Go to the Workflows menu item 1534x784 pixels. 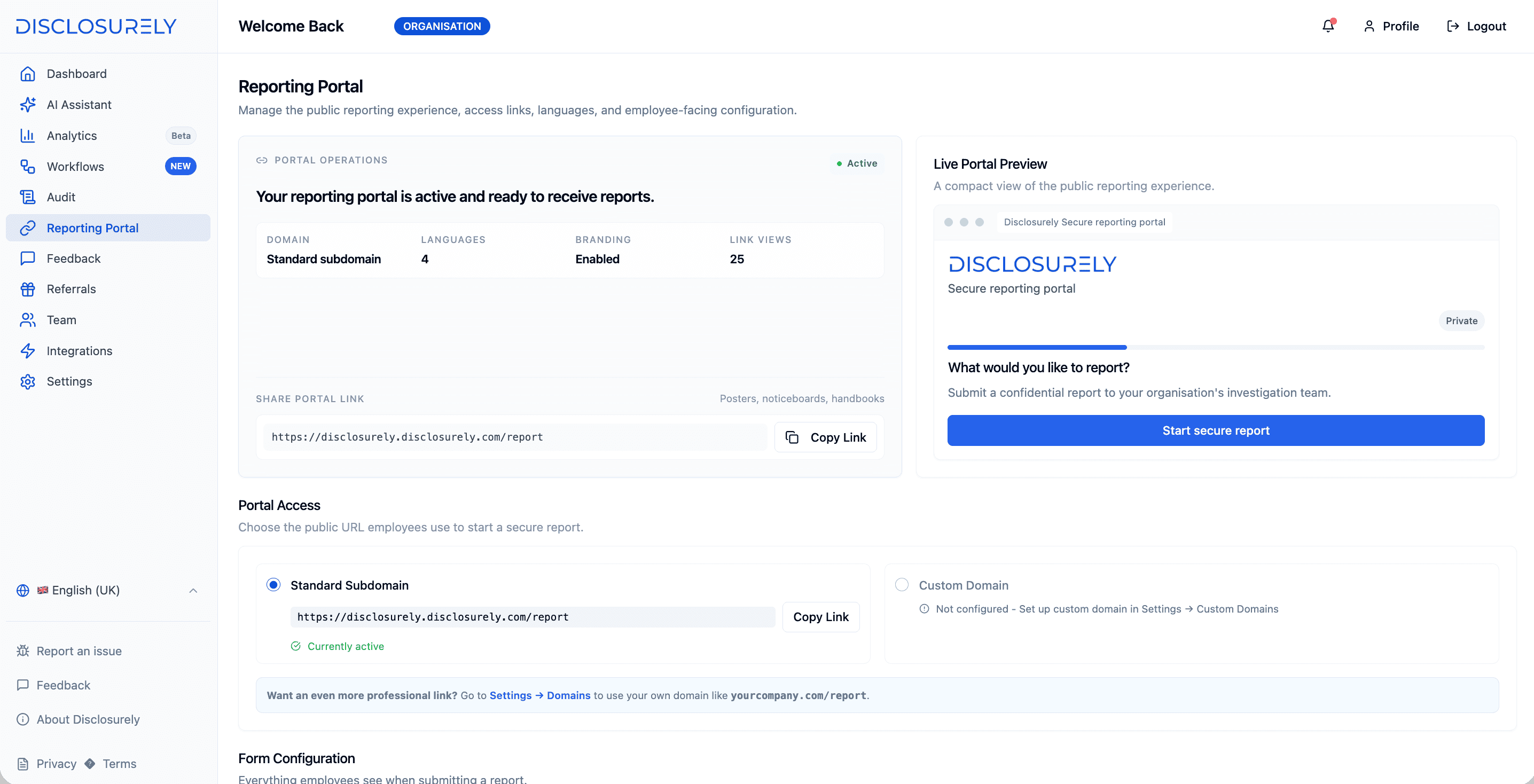coord(108,167)
